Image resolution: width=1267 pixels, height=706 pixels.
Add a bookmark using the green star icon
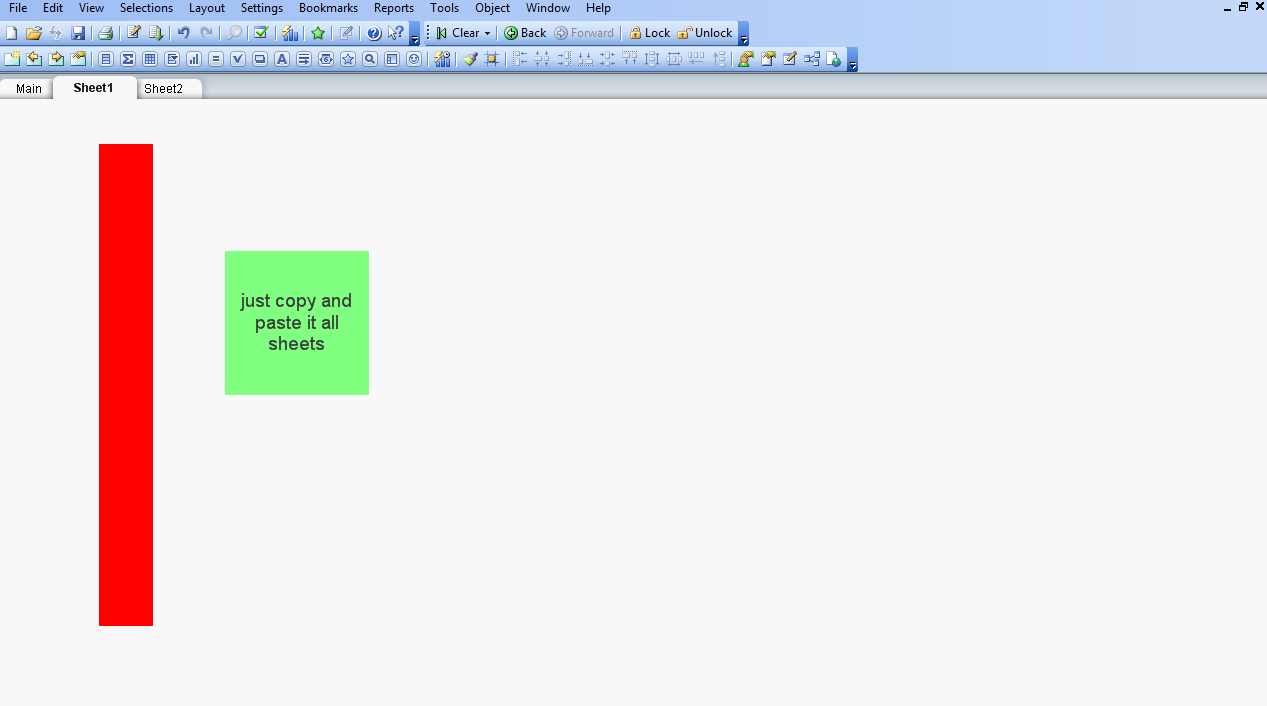pos(318,33)
